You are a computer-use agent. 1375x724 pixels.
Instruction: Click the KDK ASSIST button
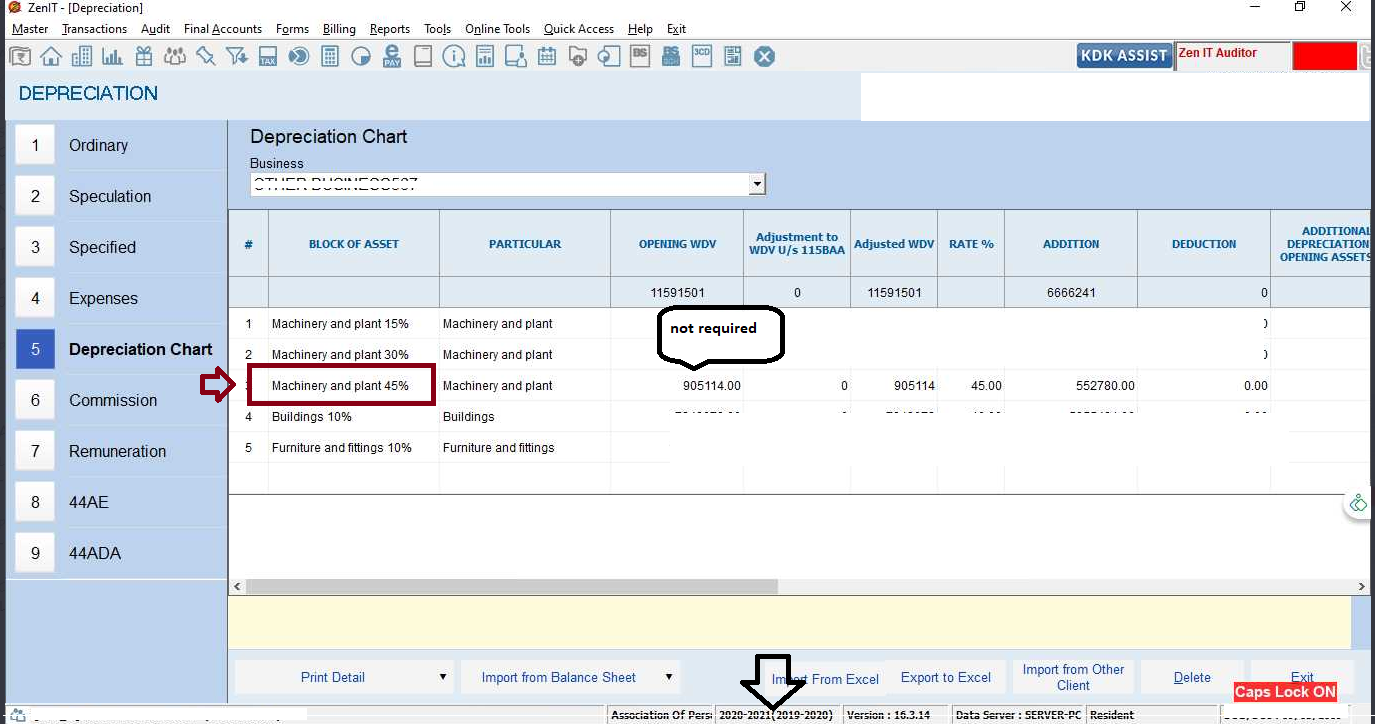coord(1124,56)
